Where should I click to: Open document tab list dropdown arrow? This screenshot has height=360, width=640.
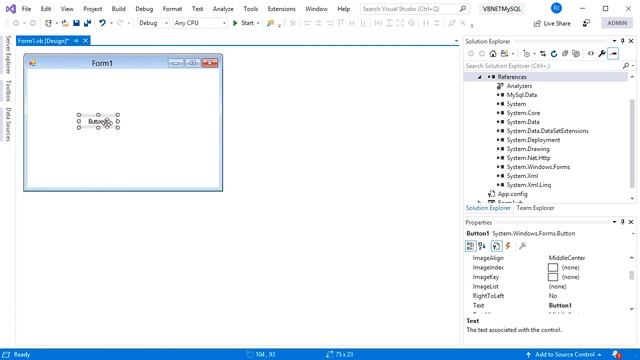click(456, 41)
